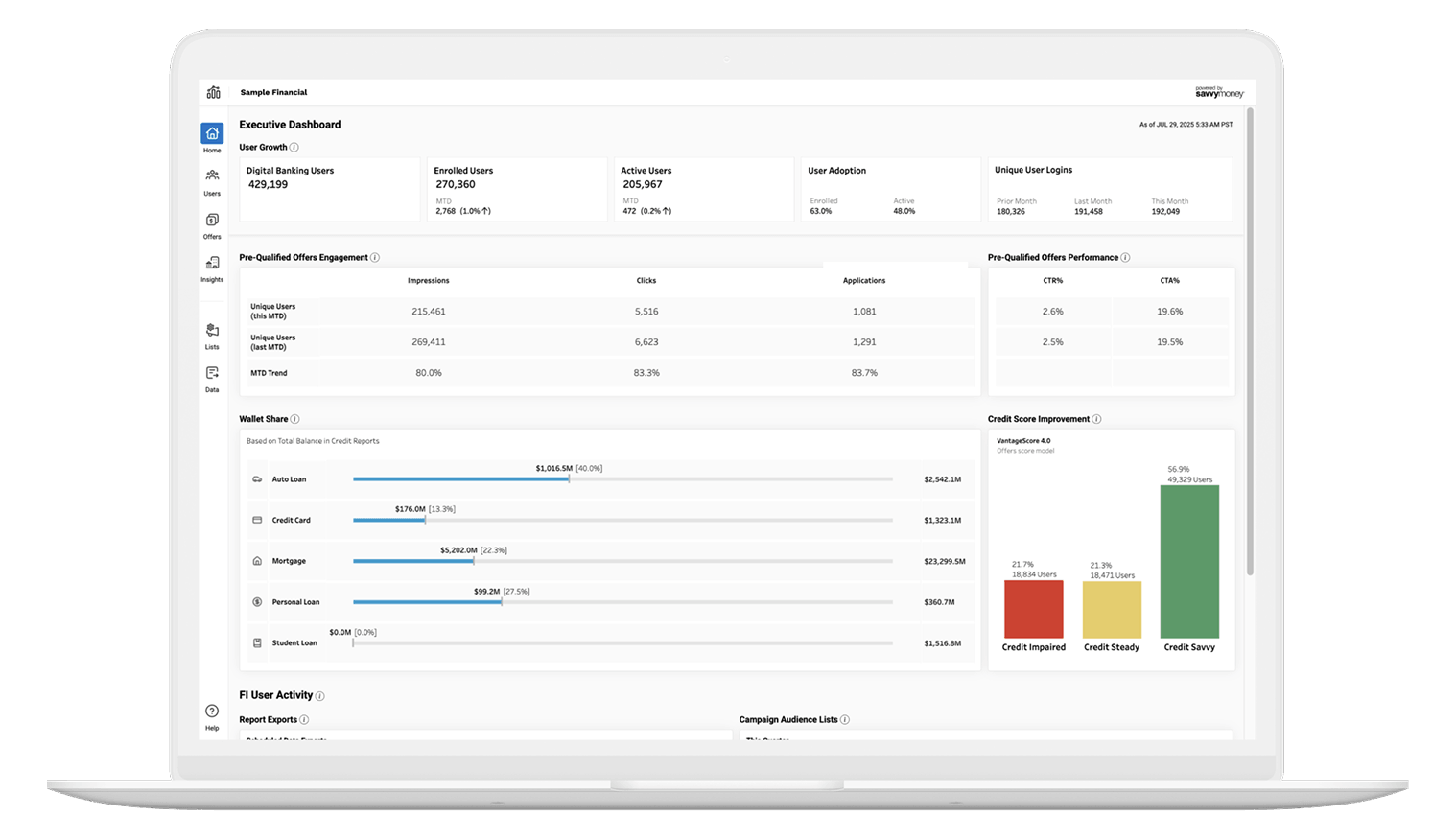Screen dimensions: 1456x840
Task: Click the FI User Activity info icon
Action: 321,695
